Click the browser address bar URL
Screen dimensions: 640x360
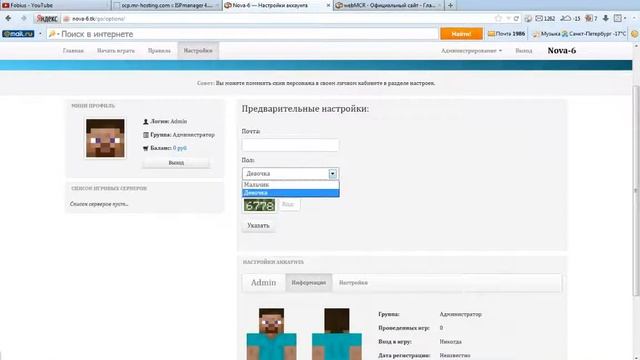click(98, 19)
